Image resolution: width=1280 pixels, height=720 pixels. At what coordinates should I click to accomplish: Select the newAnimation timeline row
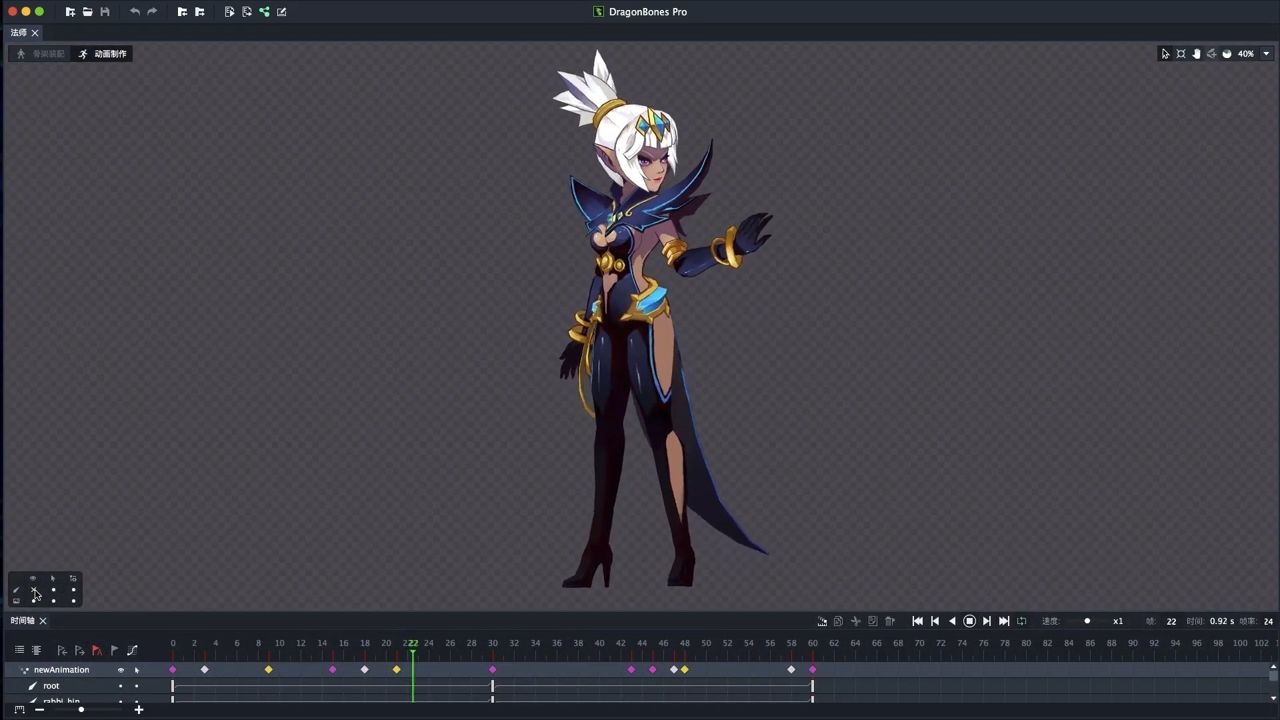point(640,670)
